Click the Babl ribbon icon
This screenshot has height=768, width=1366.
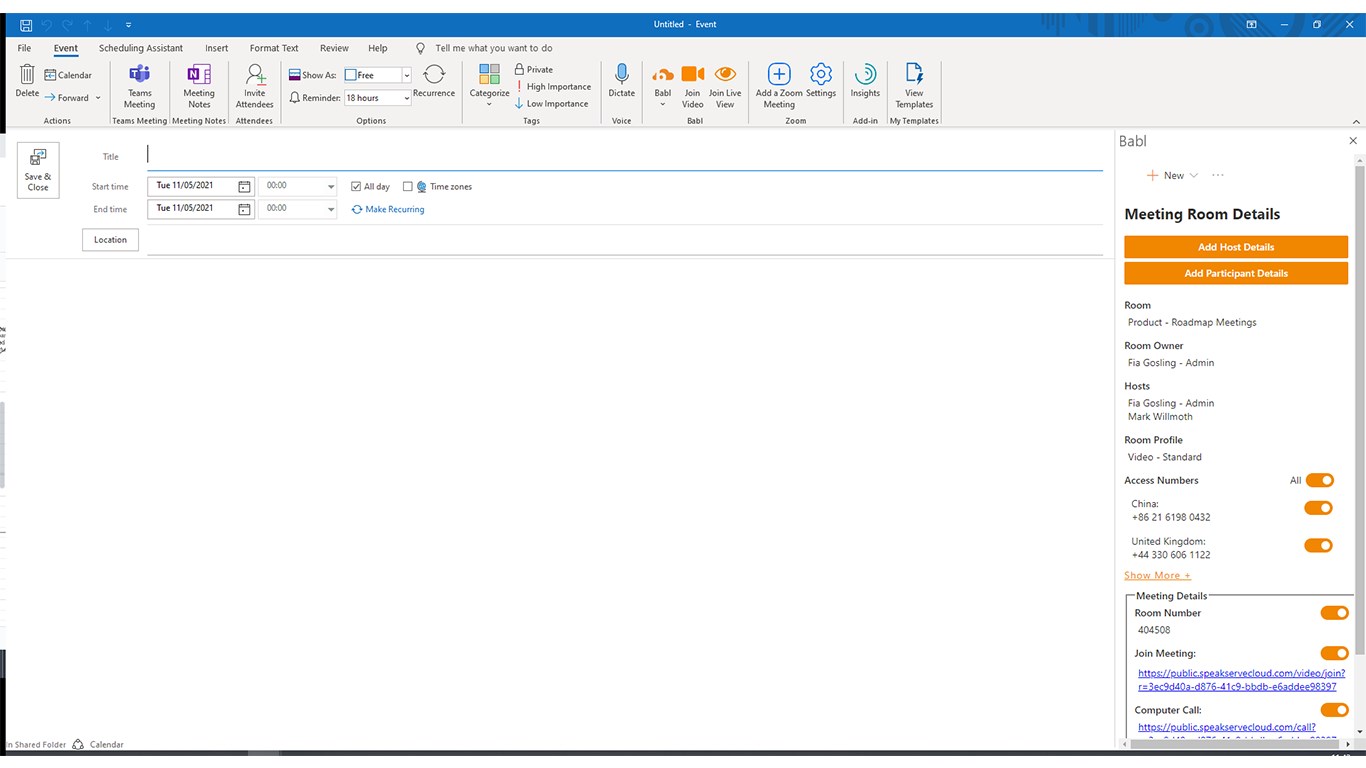coord(663,75)
